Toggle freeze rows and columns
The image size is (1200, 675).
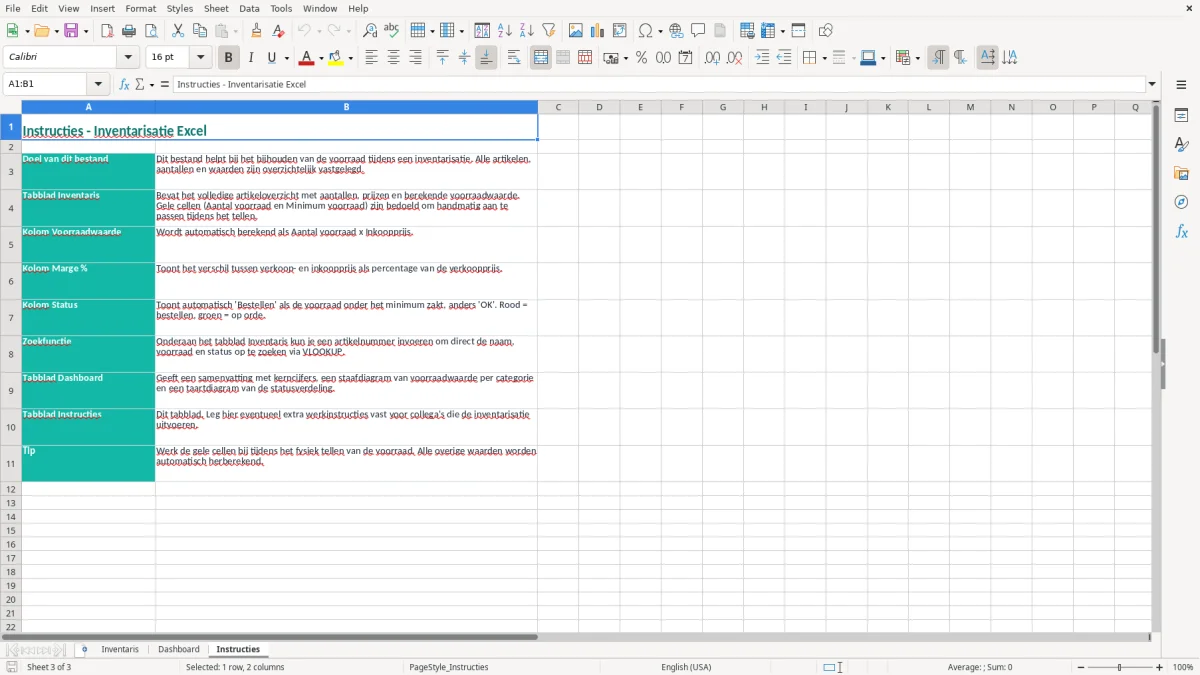[x=767, y=31]
